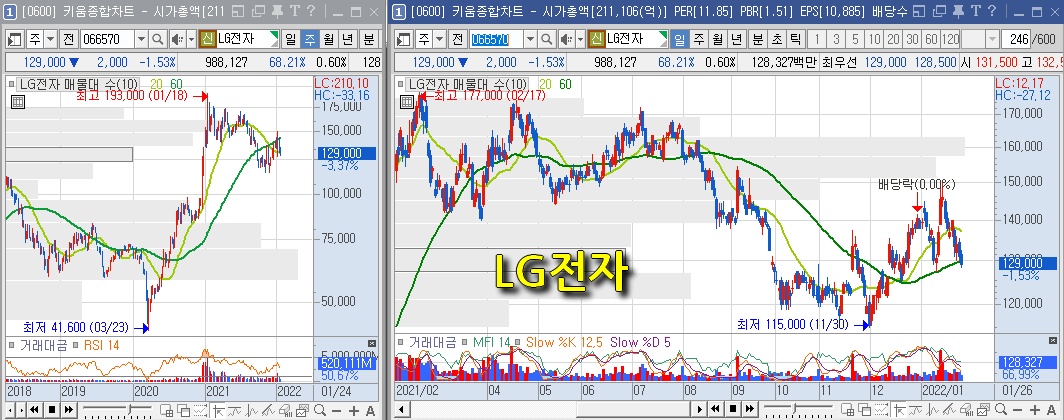
Task: Toggle sound speaker icon in left window
Action: point(176,39)
